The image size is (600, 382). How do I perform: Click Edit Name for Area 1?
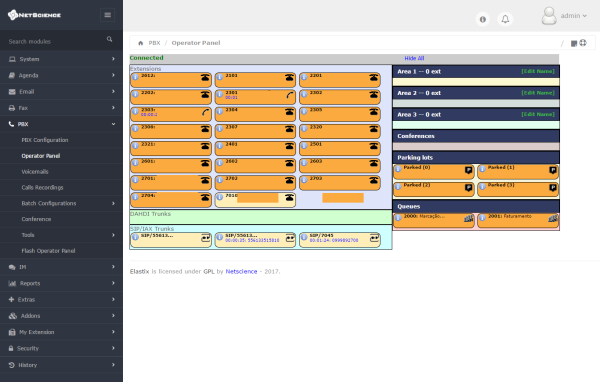(x=538, y=71)
